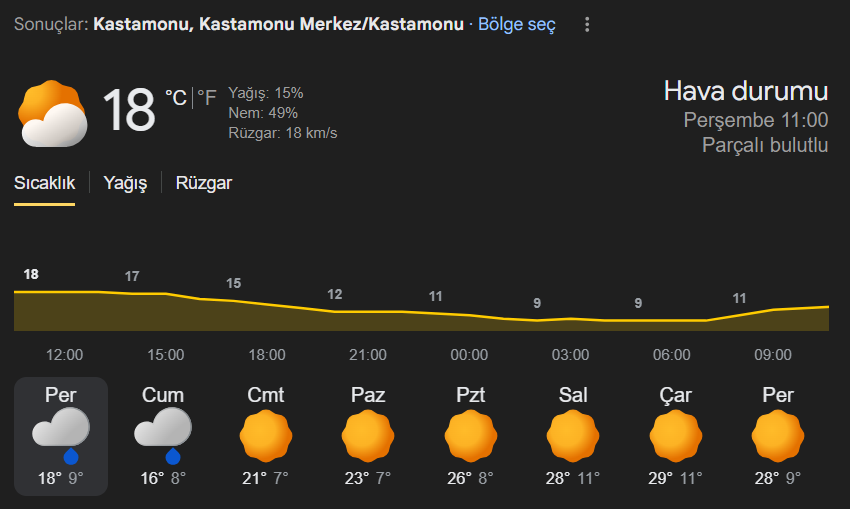Image resolution: width=850 pixels, height=509 pixels.
Task: Click the 03:00 time label on graph
Action: [x=570, y=355]
